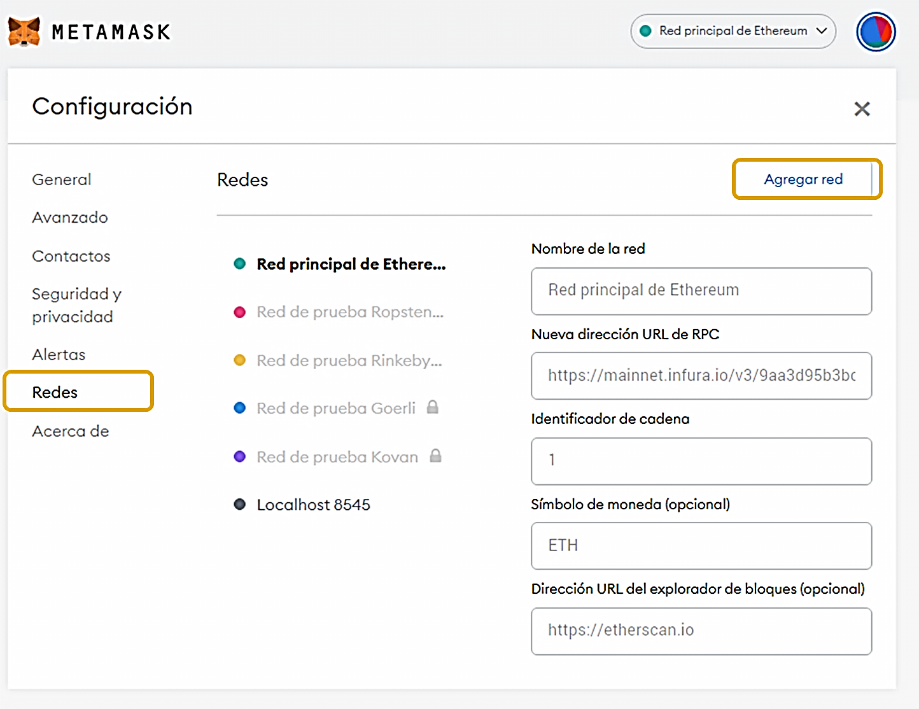Focus the explorador de bloques URL field
The image size is (919, 709).
[701, 631]
